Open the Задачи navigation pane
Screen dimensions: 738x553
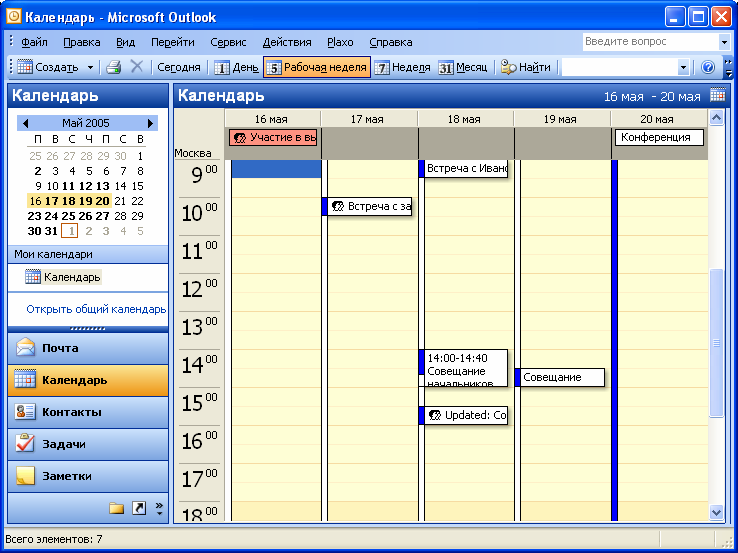(x=88, y=444)
